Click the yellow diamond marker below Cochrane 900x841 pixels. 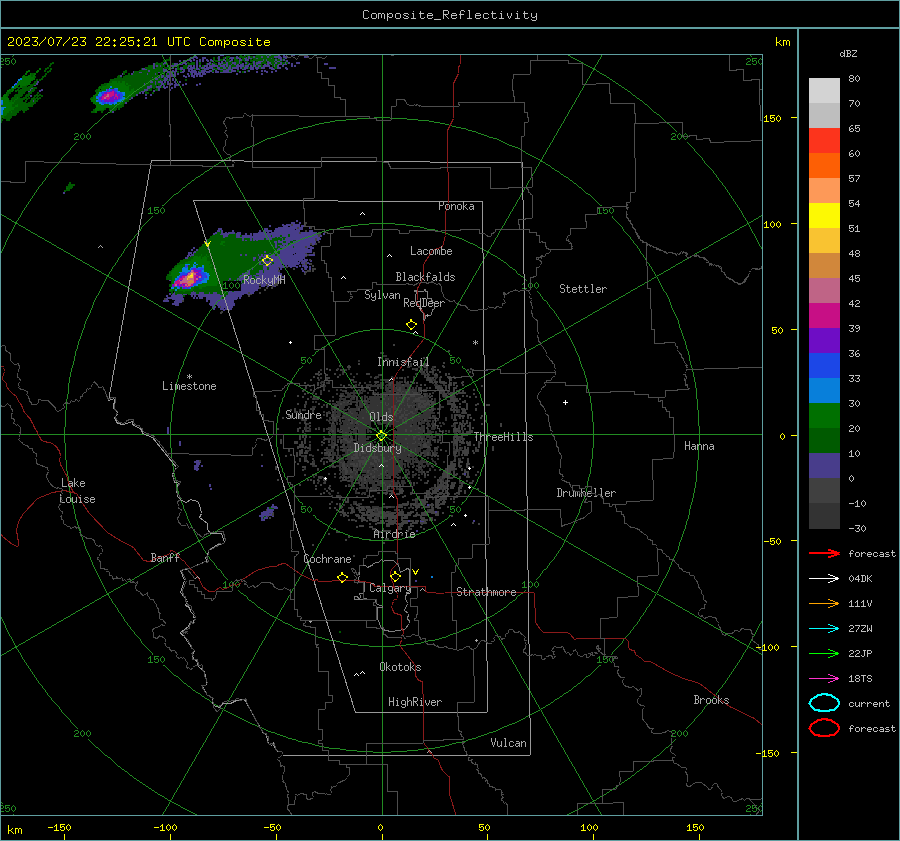coord(342,577)
